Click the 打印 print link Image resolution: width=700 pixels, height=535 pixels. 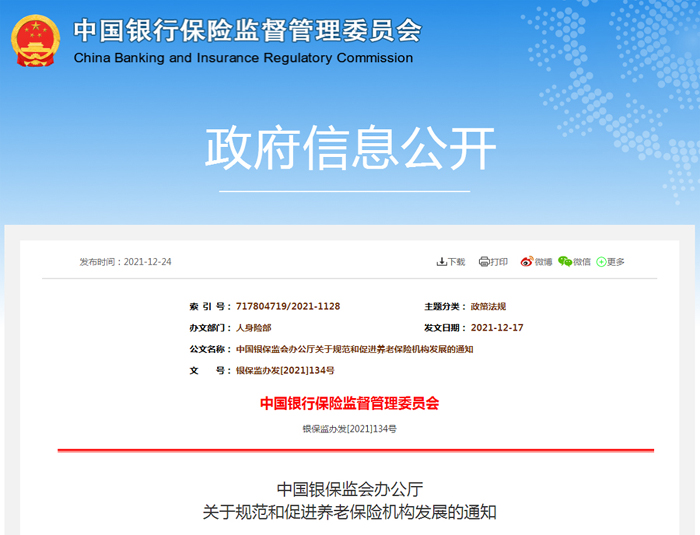point(499,262)
